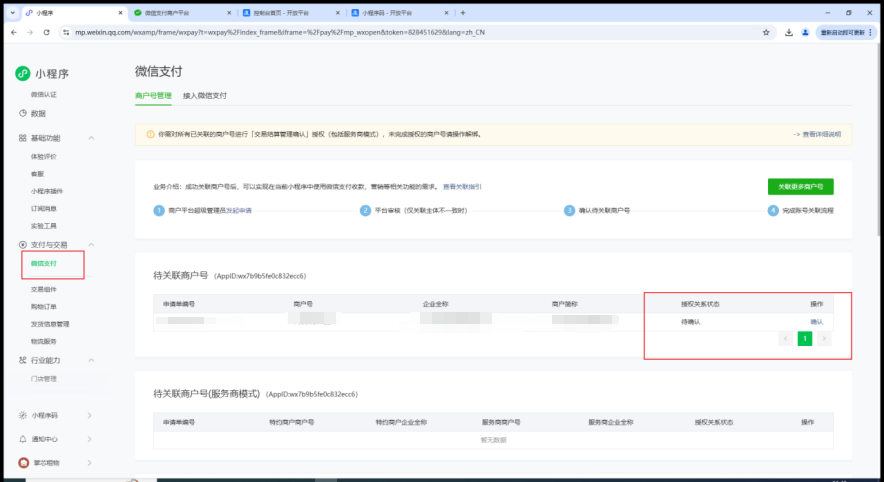Expand the 掌芯相物 account chevron
Viewport: 884px width, 482px height.
tap(90, 463)
